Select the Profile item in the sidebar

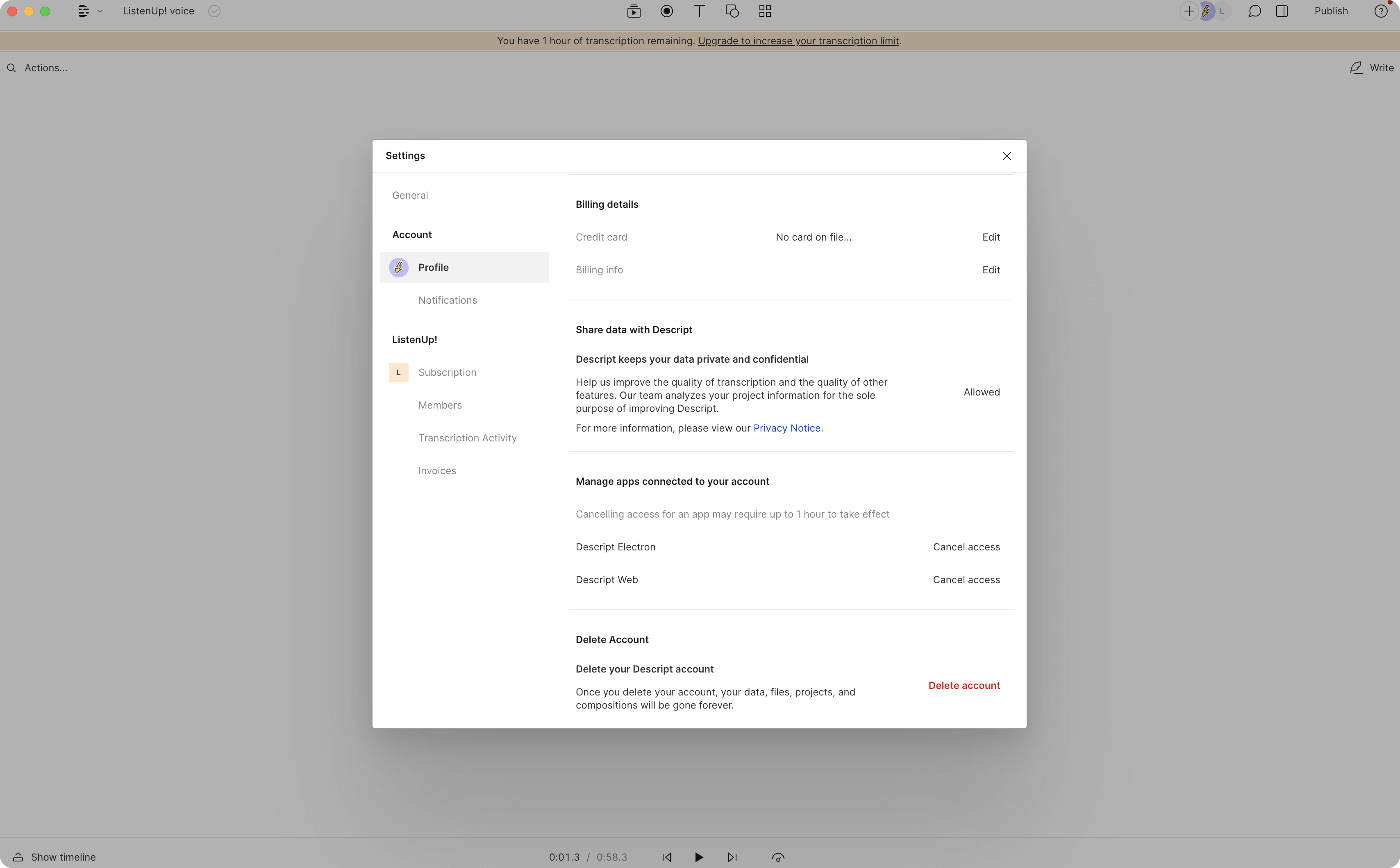(x=464, y=268)
